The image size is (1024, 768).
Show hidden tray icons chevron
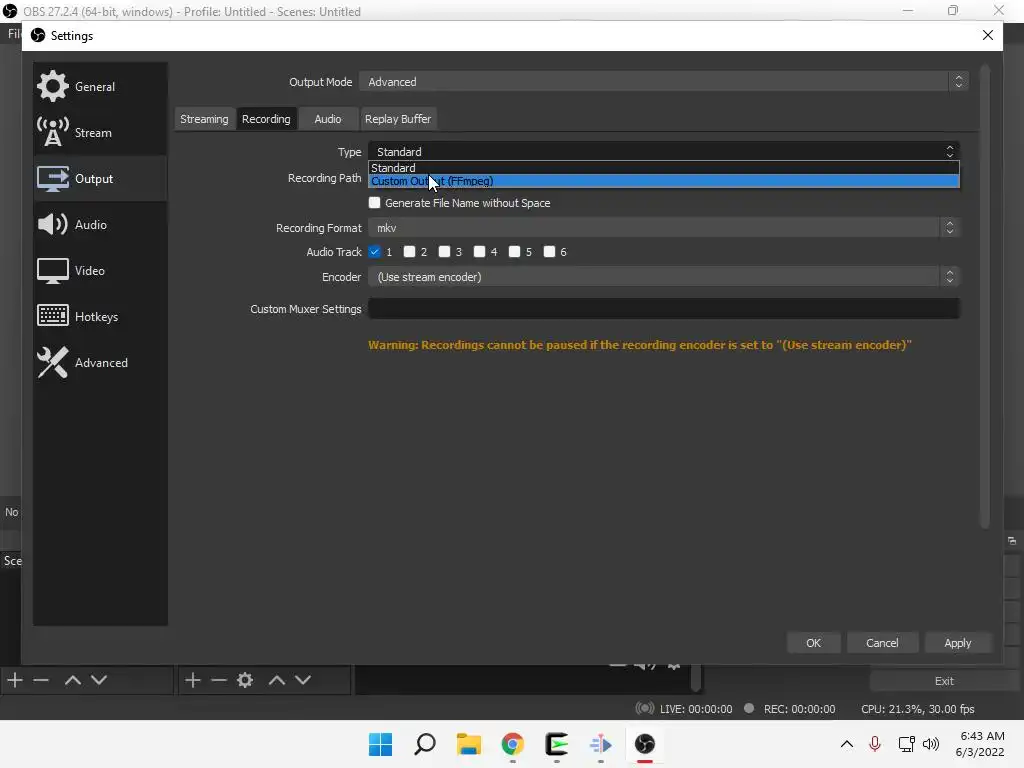pyautogui.click(x=846, y=744)
